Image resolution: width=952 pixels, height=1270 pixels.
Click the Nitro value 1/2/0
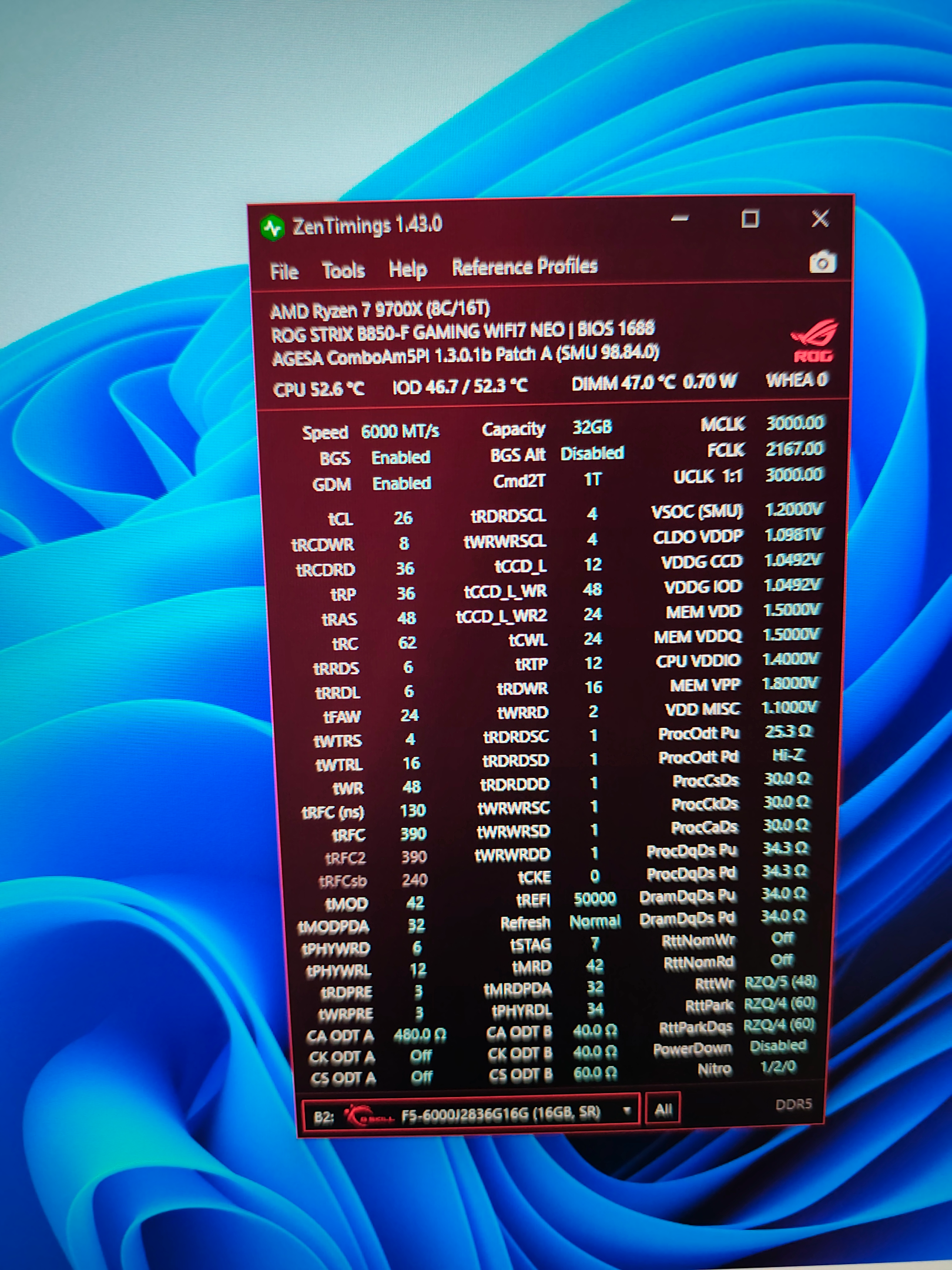tap(778, 1067)
